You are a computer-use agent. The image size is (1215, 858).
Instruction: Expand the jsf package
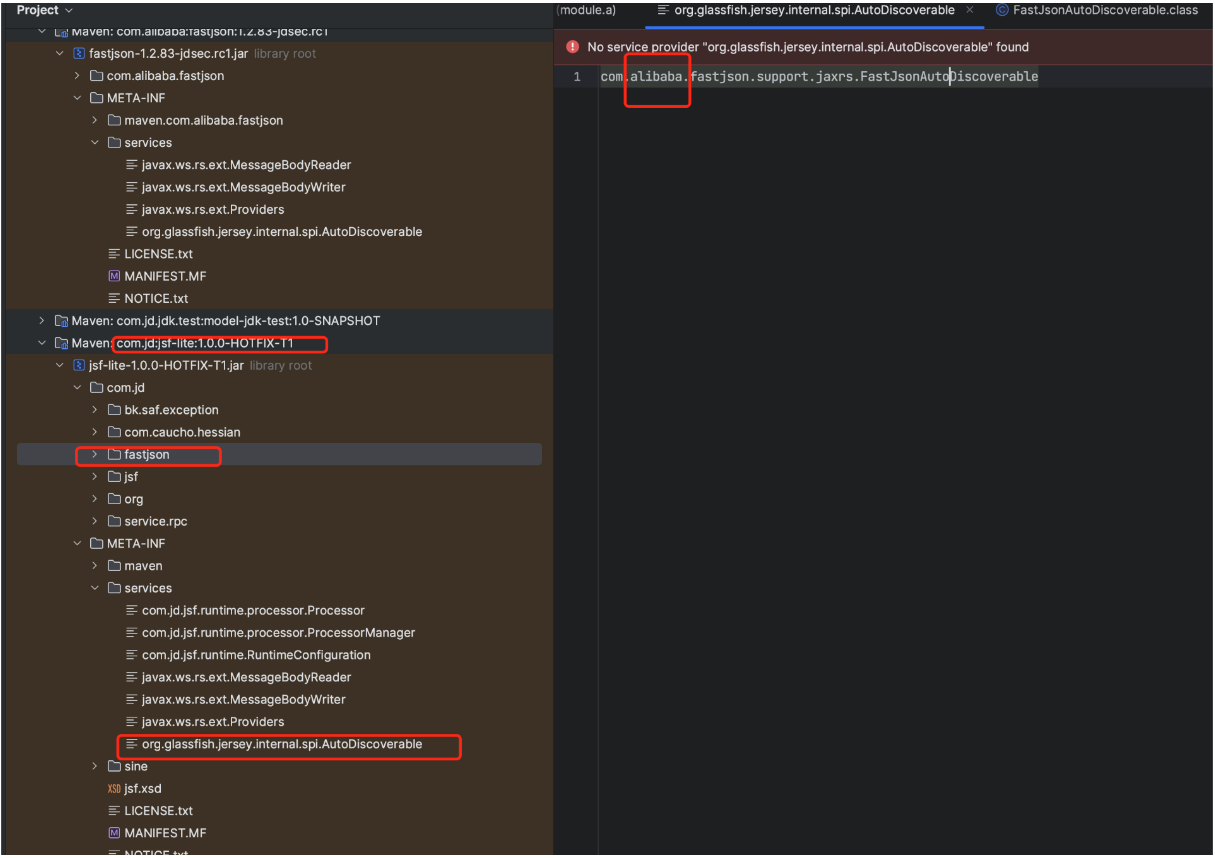(95, 477)
